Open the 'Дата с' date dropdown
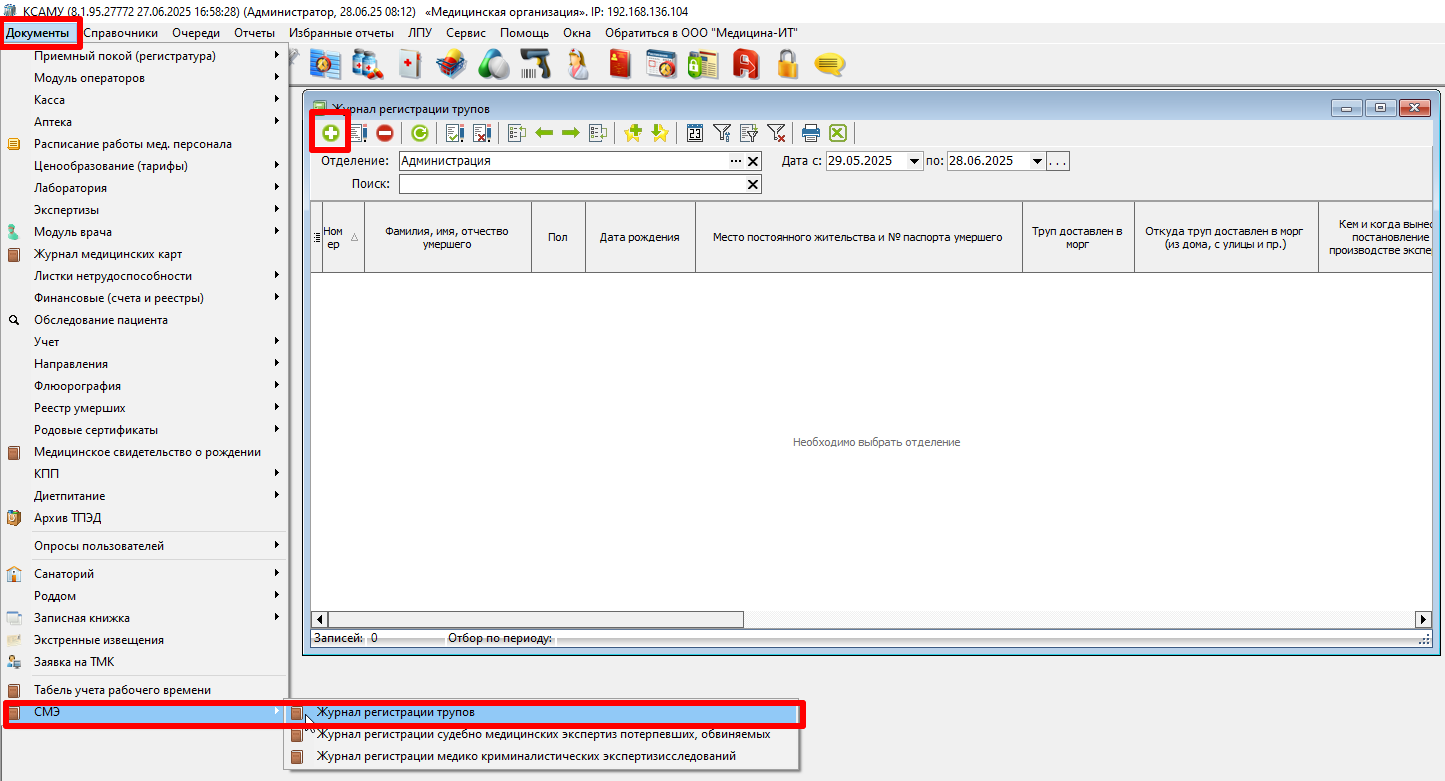Screen dimensions: 1445x781 pos(914,161)
